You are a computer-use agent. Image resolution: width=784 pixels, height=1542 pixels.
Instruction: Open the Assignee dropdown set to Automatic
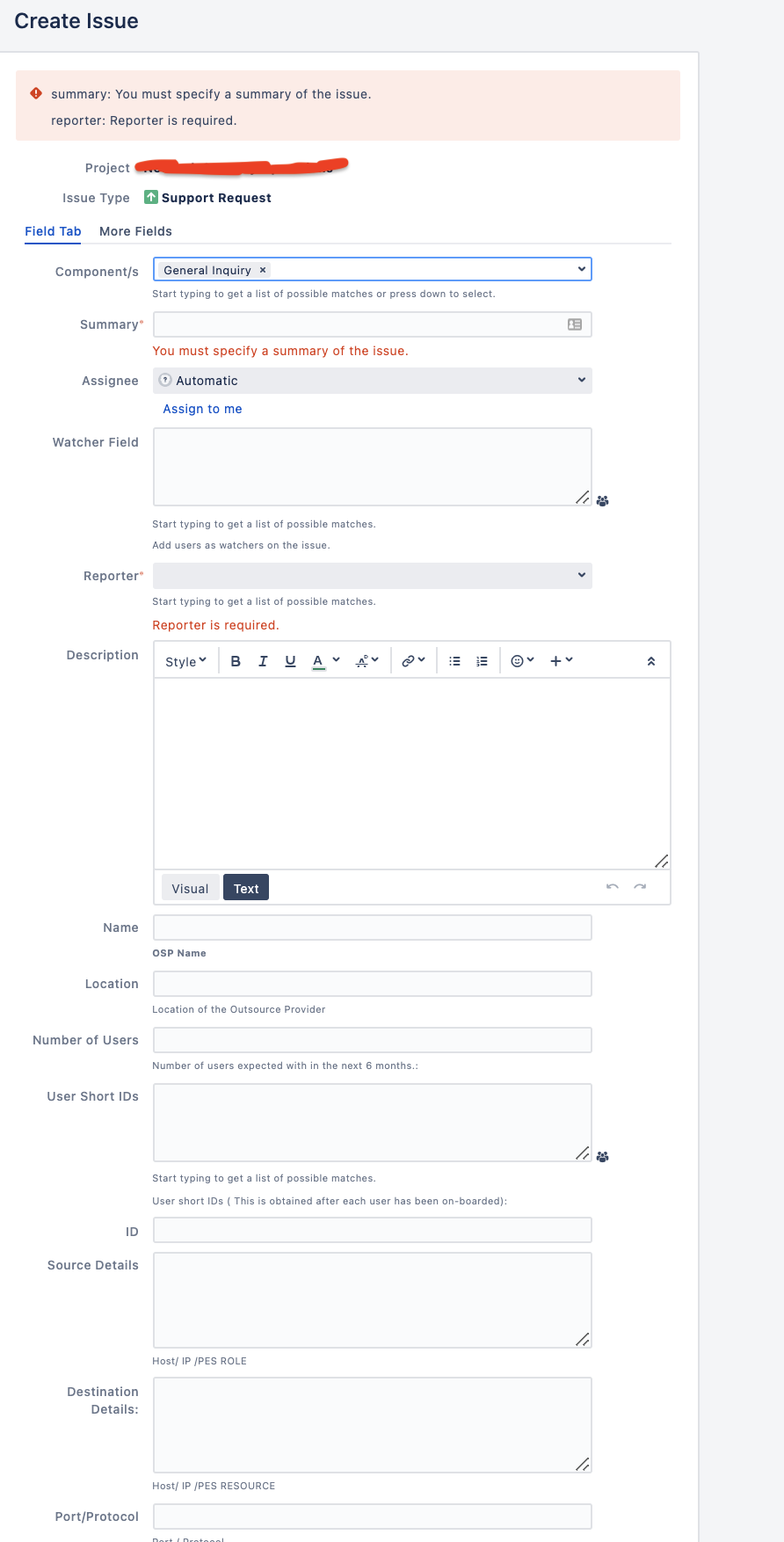(x=373, y=381)
